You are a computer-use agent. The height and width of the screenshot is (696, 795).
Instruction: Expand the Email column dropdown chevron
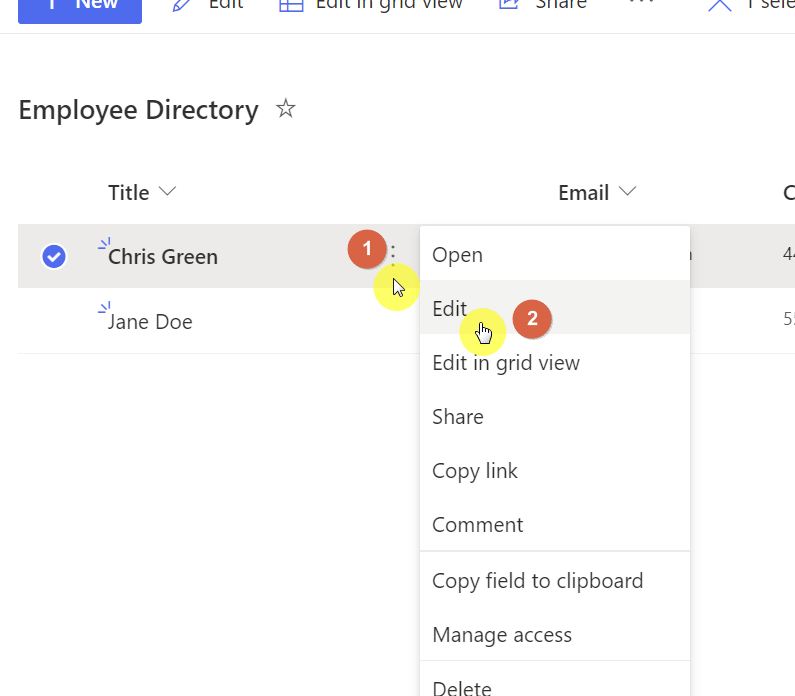(628, 192)
